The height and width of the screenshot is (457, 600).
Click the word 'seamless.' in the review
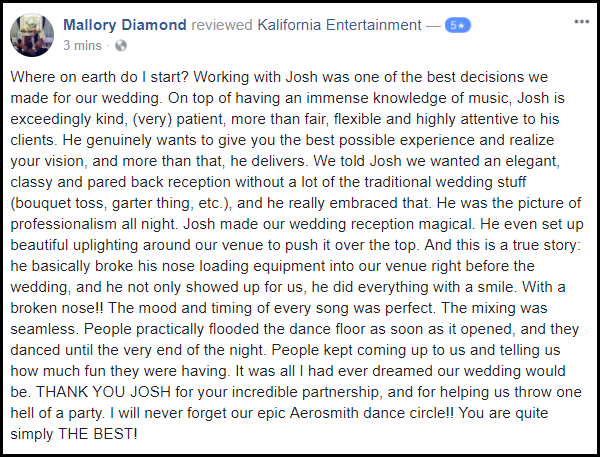44,329
